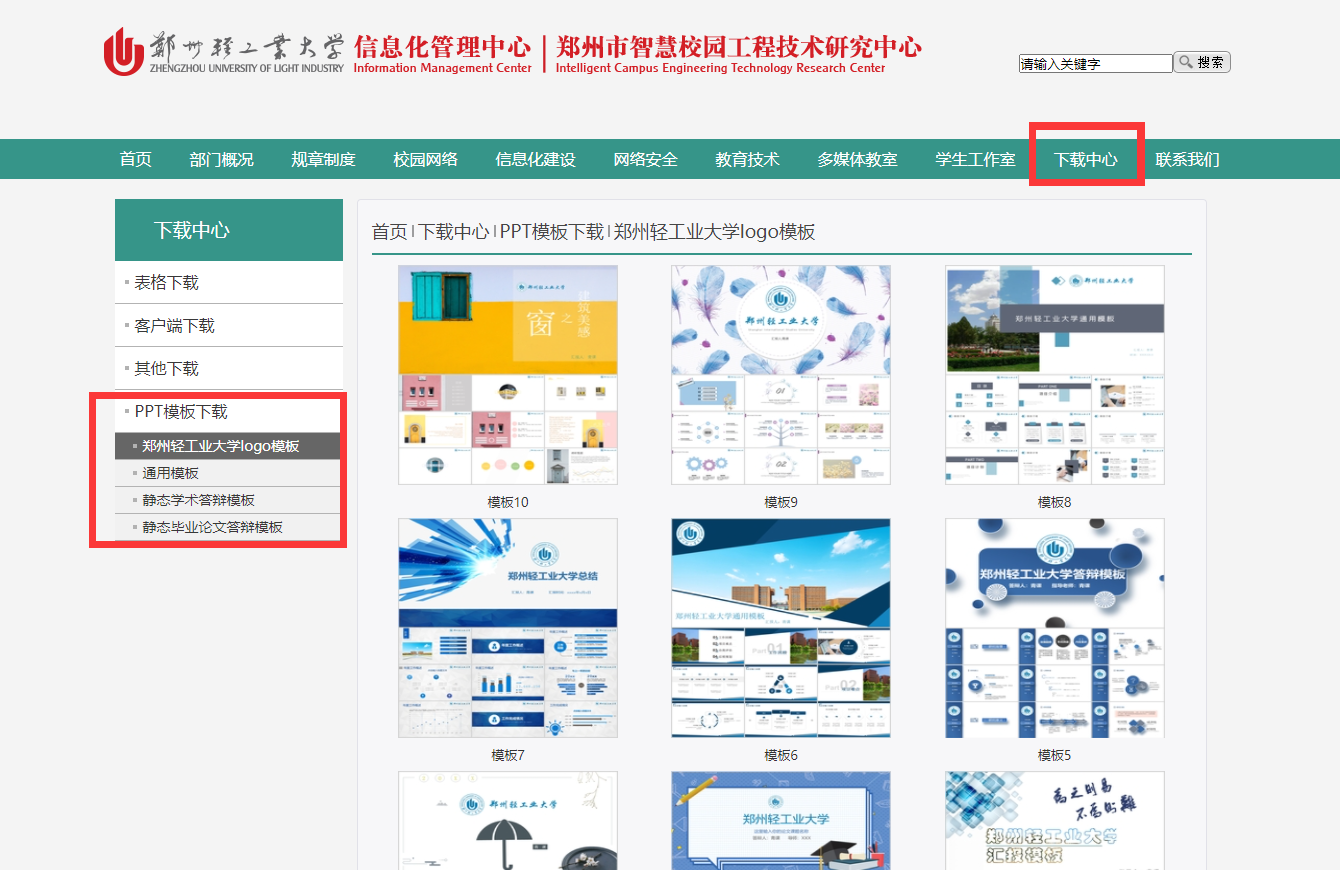Open thumbnail of 模板6 campus building template

point(781,628)
